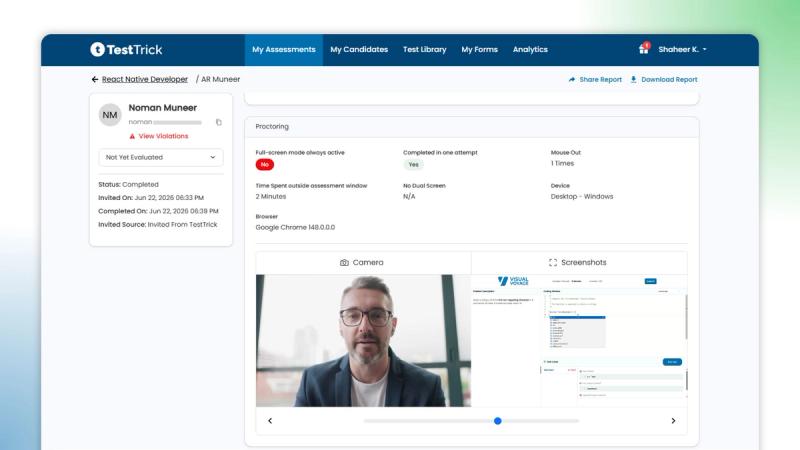
Task: Copy candidate email with copy icon
Action: (x=219, y=122)
